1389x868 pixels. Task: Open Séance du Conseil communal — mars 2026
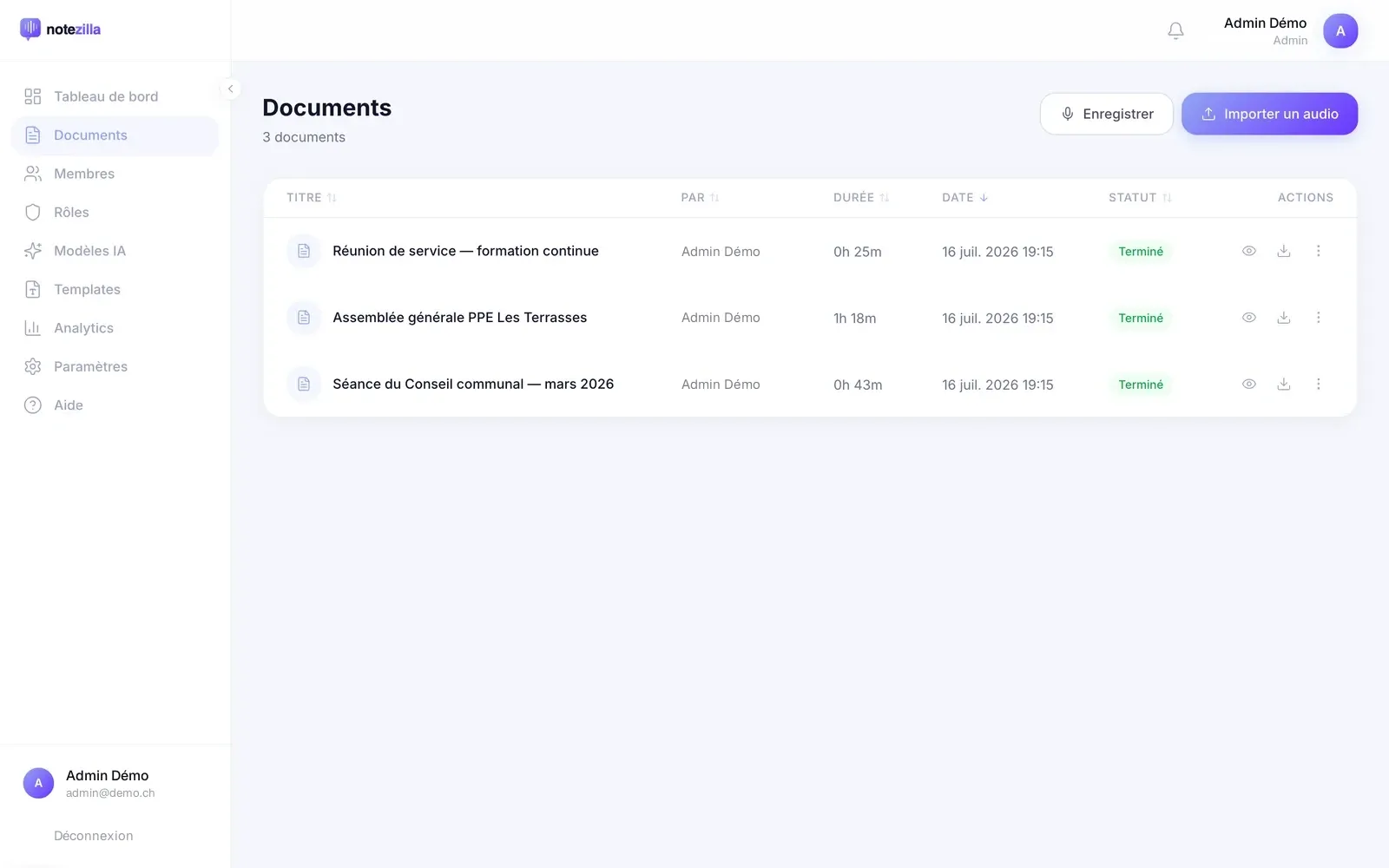click(x=473, y=384)
